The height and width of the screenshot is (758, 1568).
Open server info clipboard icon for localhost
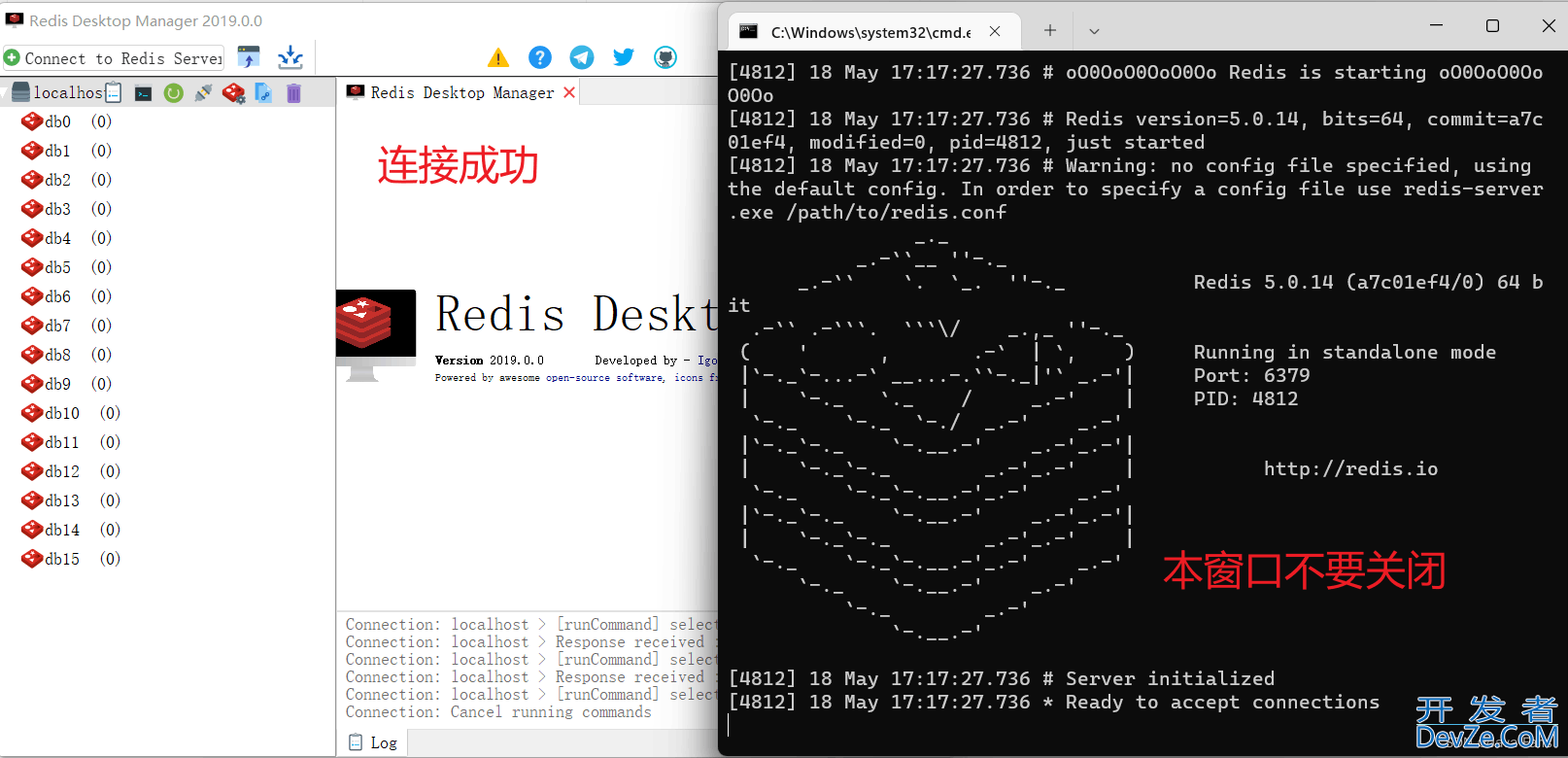click(x=114, y=92)
